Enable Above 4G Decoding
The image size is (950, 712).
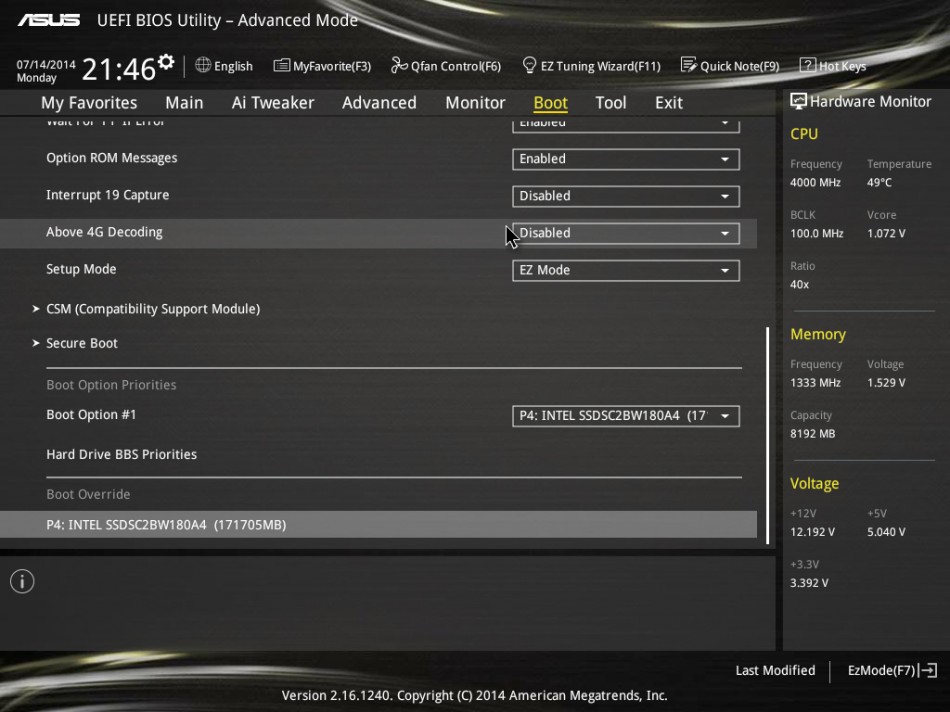(x=625, y=233)
